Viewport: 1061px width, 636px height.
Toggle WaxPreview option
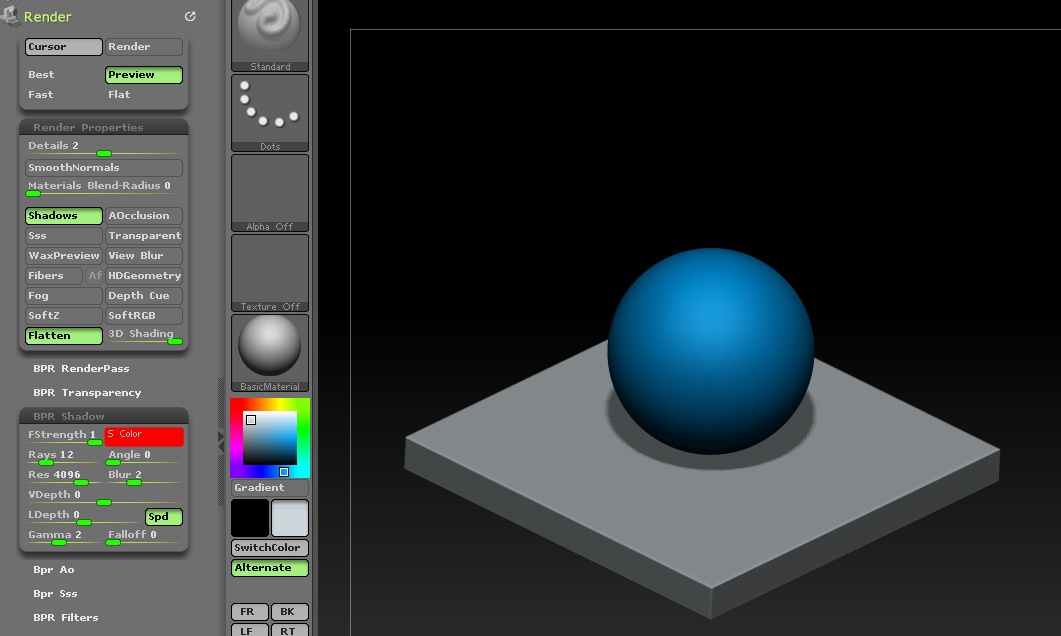[64, 256]
